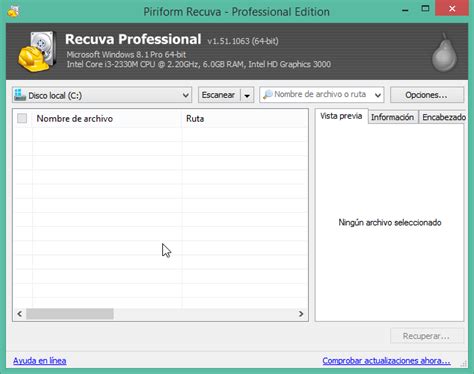Click the window resize grip in corner
The image size is (474, 374).
pos(464,364)
